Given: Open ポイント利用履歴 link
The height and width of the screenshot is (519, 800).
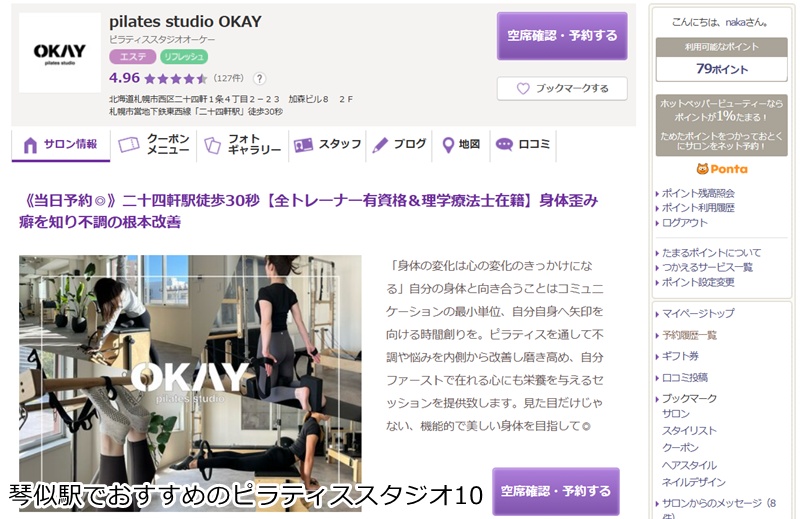Looking at the screenshot, I should tap(698, 208).
